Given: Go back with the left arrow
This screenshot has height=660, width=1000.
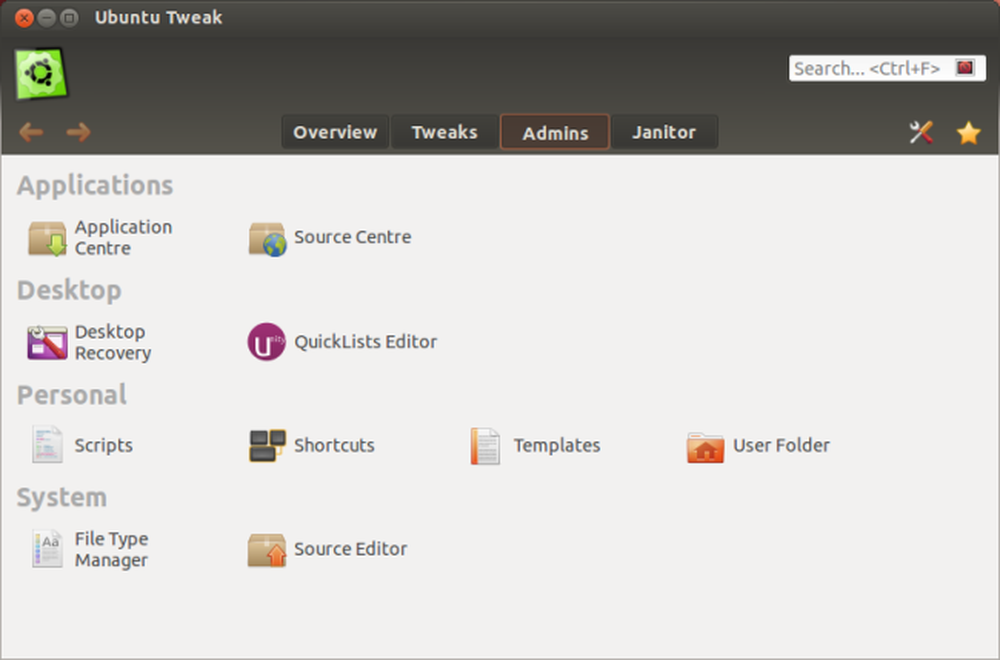Looking at the screenshot, I should click(x=31, y=132).
